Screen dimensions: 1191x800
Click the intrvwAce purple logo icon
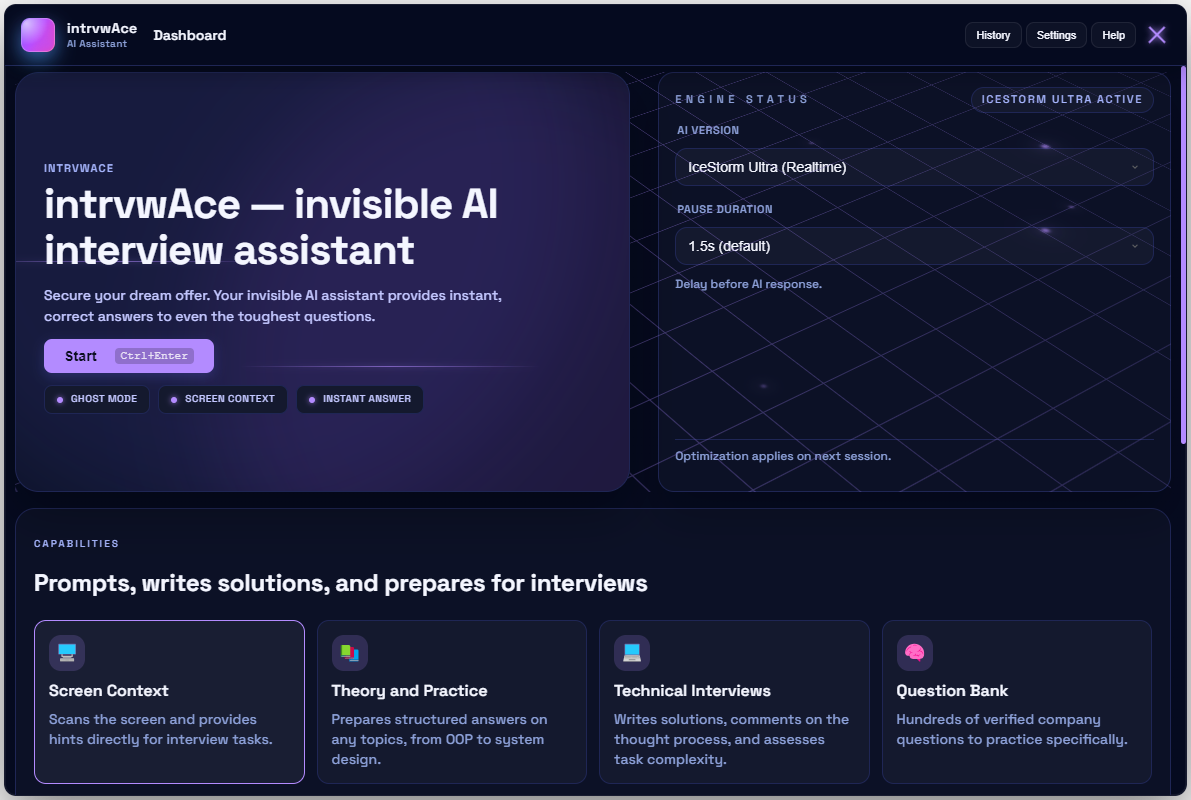coord(37,34)
